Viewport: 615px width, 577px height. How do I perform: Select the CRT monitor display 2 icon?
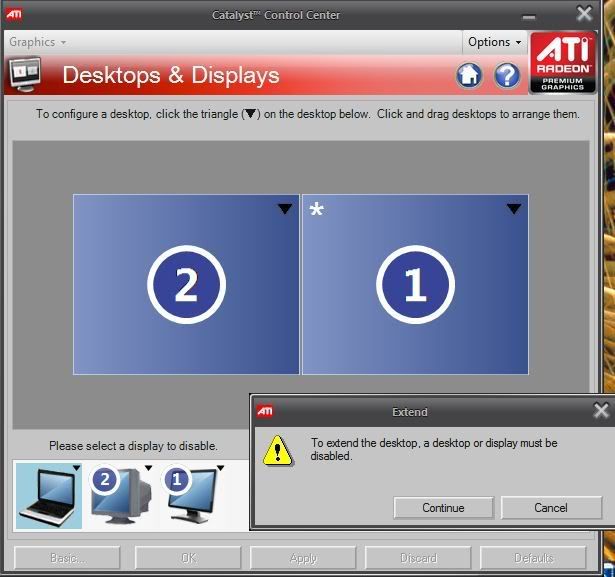(x=121, y=496)
